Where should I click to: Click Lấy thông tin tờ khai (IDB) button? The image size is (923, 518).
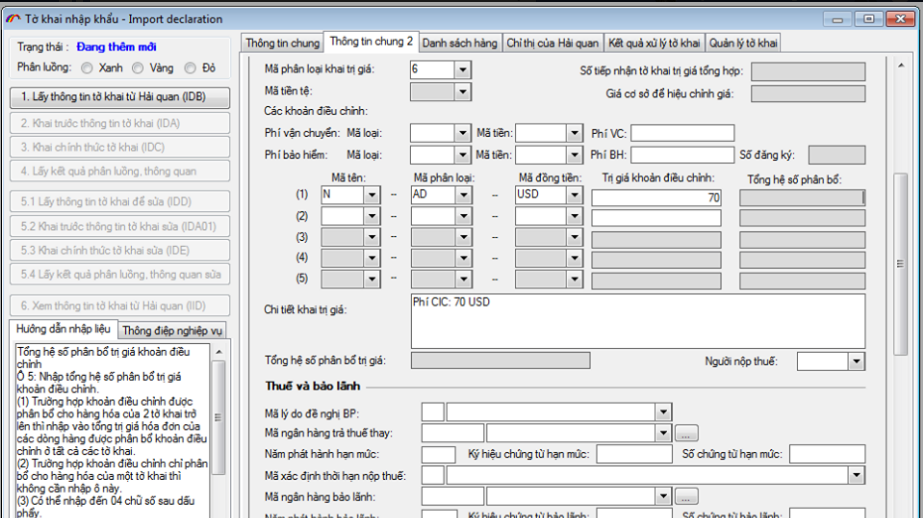113,98
